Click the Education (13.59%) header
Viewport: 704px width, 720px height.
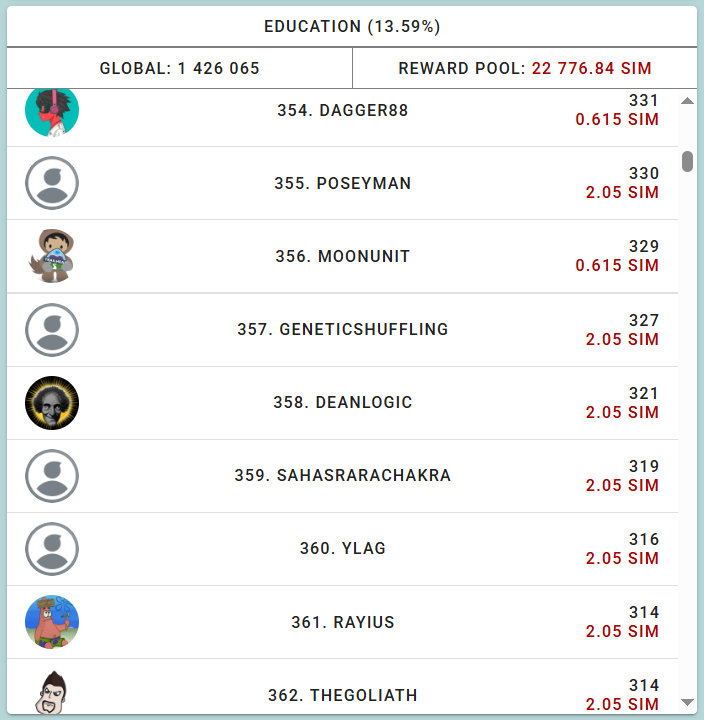[352, 26]
